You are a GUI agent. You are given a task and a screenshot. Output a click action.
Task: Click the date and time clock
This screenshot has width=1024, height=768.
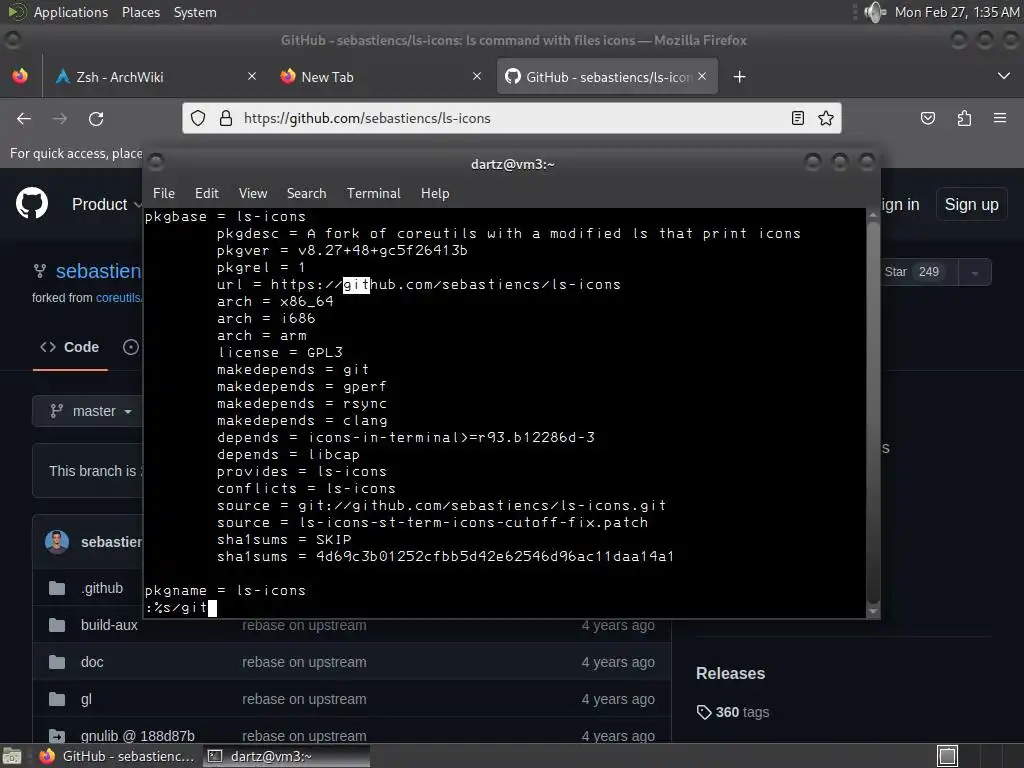point(956,12)
